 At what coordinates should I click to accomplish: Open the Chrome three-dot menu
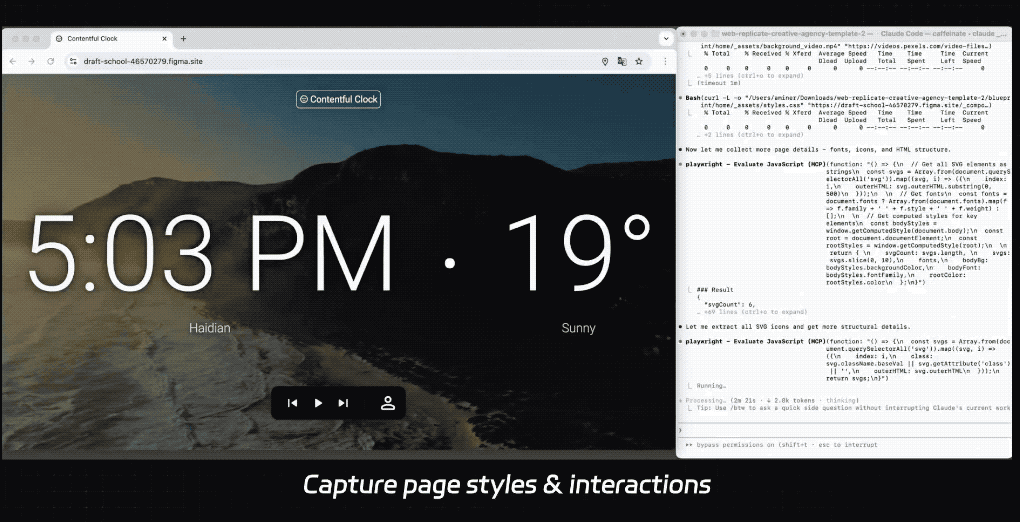click(665, 61)
